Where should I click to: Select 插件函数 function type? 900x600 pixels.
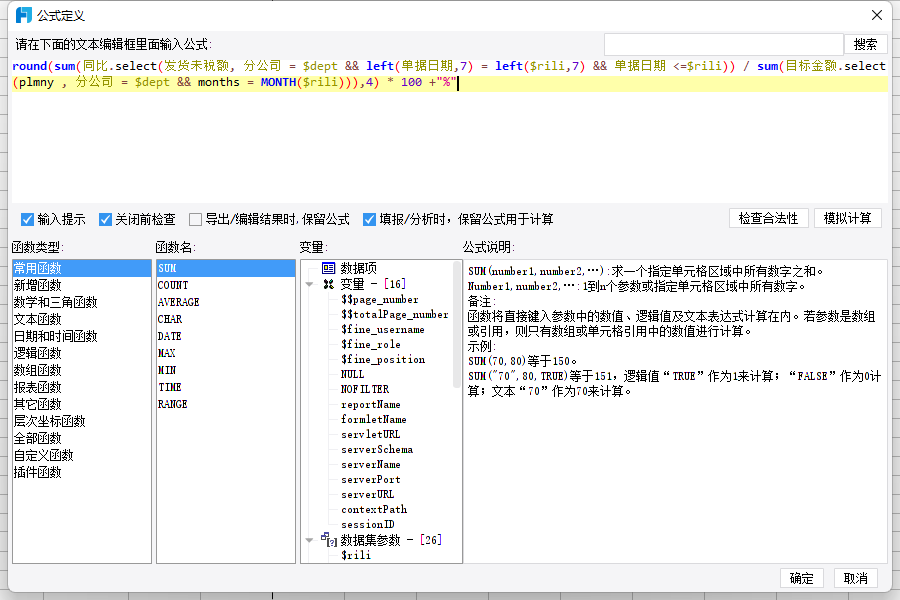pos(82,472)
